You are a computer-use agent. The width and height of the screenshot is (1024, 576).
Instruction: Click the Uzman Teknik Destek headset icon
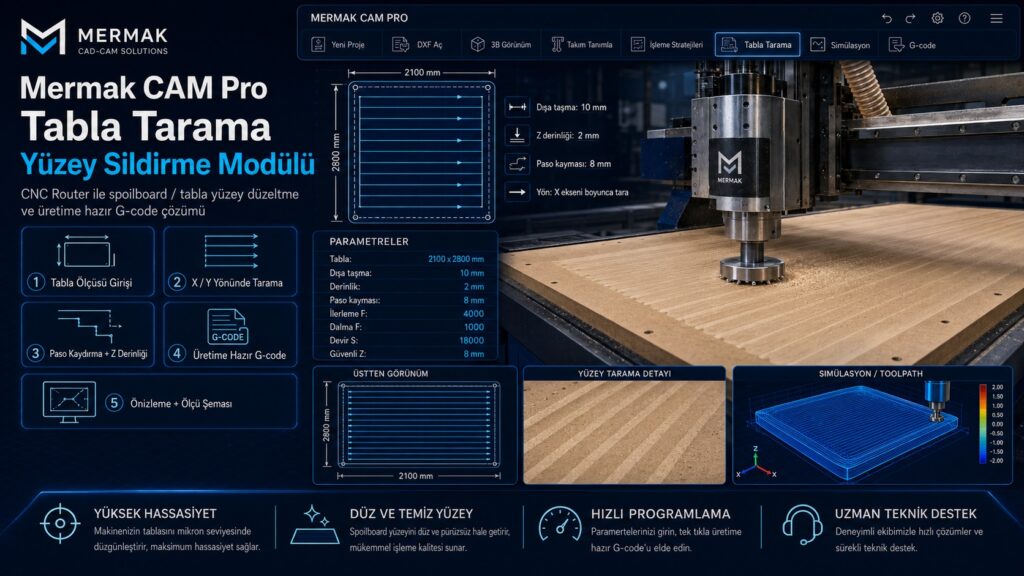(803, 524)
